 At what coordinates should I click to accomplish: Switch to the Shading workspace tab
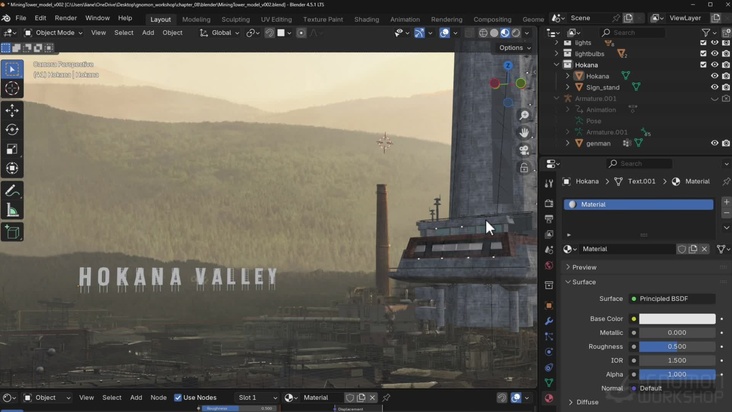[366, 19]
